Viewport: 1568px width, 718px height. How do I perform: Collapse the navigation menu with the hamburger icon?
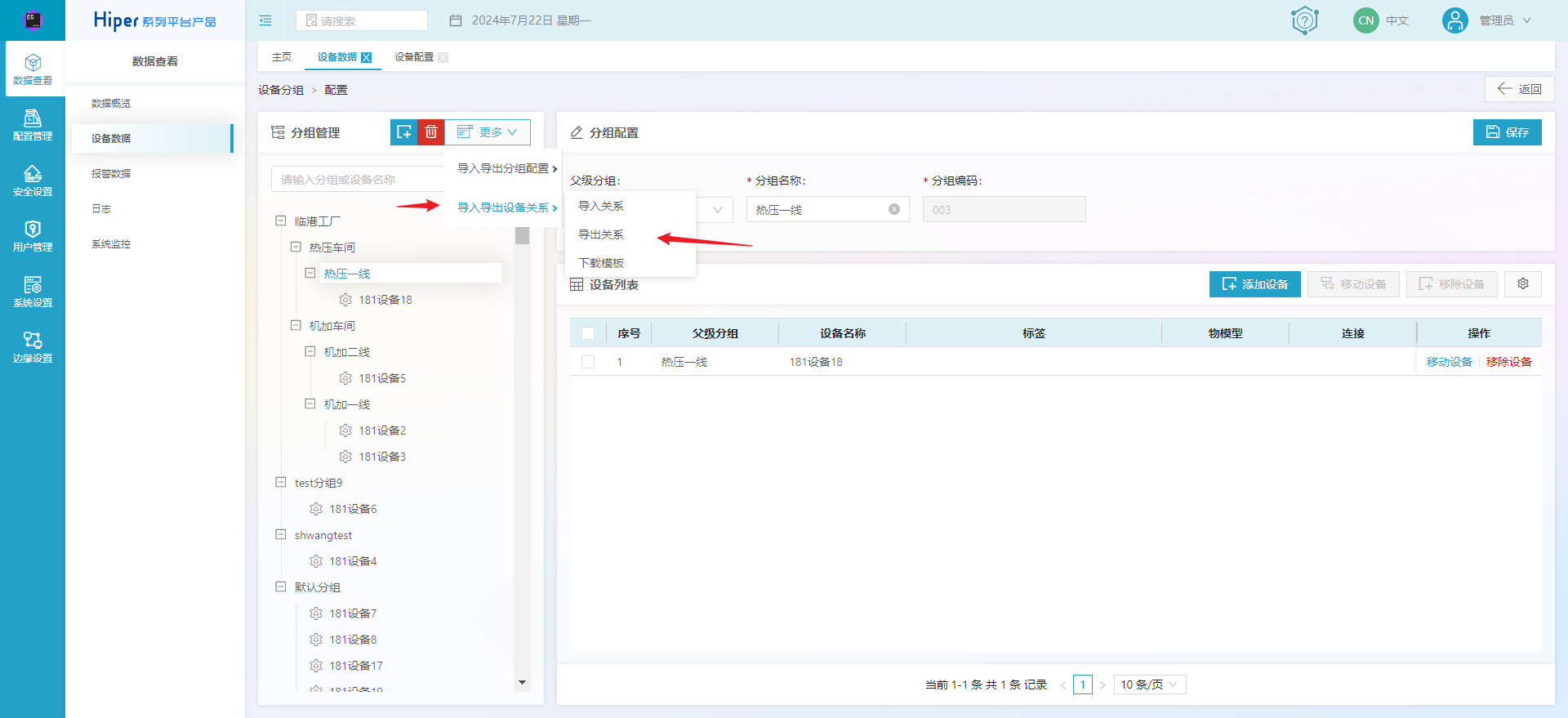pos(265,20)
